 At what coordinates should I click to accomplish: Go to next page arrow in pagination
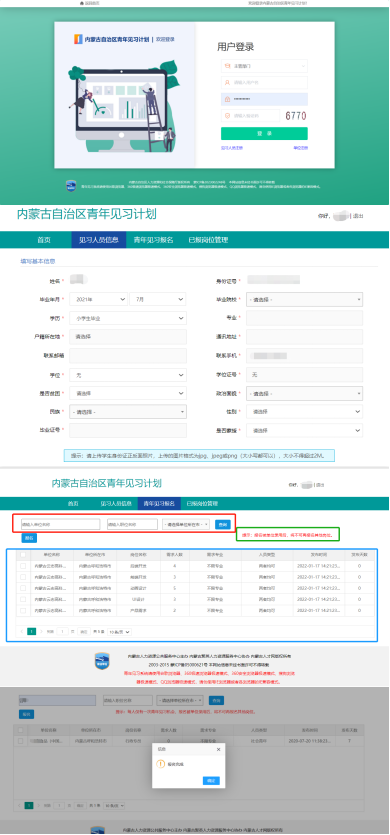[41, 632]
